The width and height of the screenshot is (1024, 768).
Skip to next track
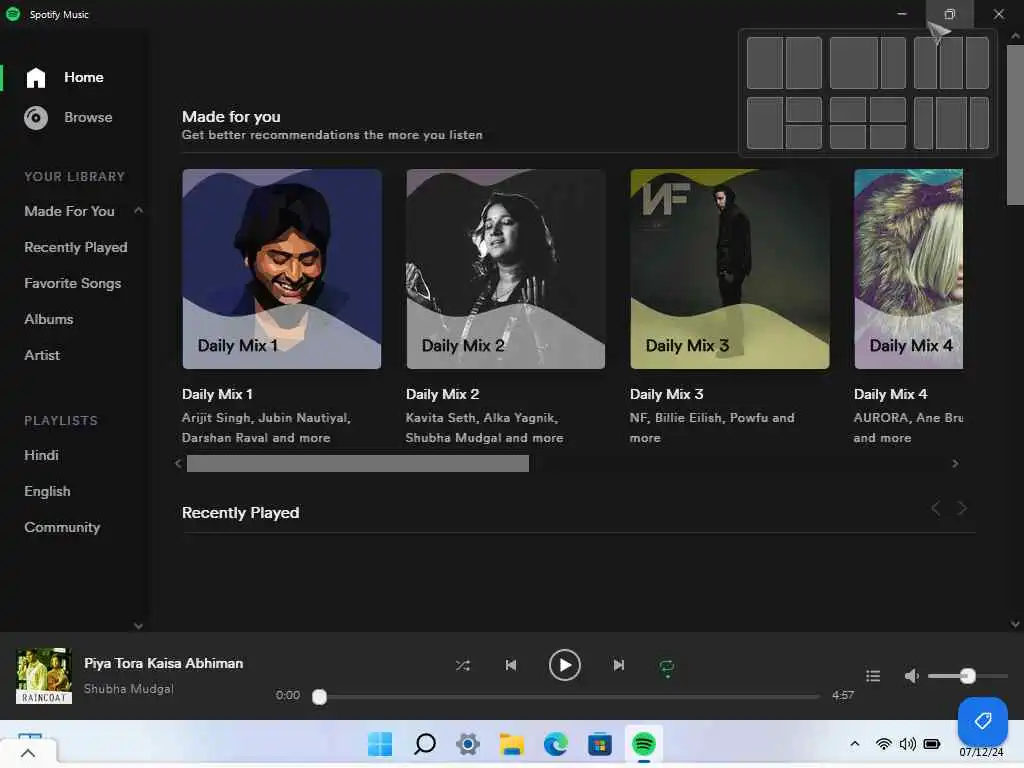(x=618, y=665)
